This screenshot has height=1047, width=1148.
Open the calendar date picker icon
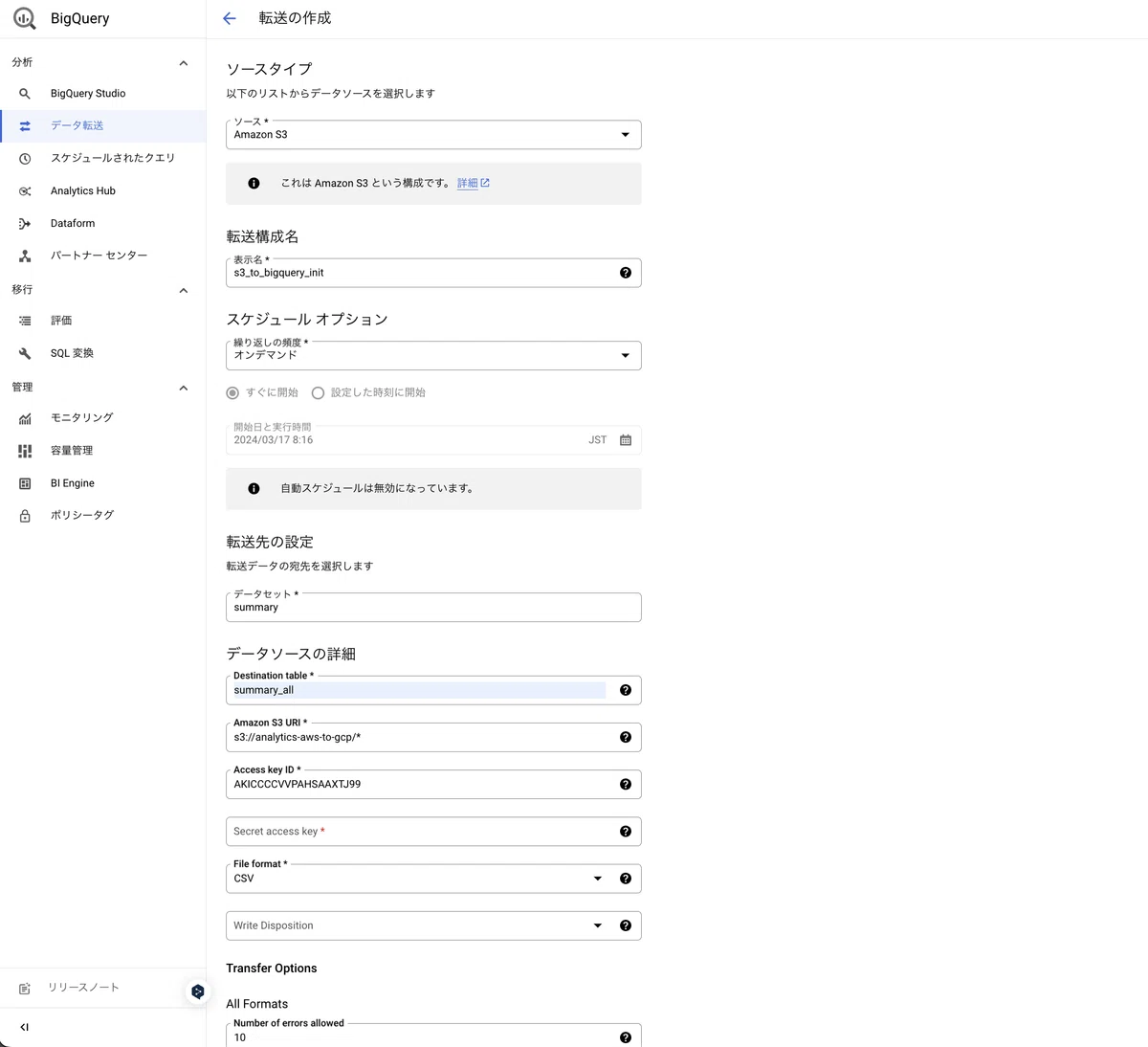click(626, 440)
